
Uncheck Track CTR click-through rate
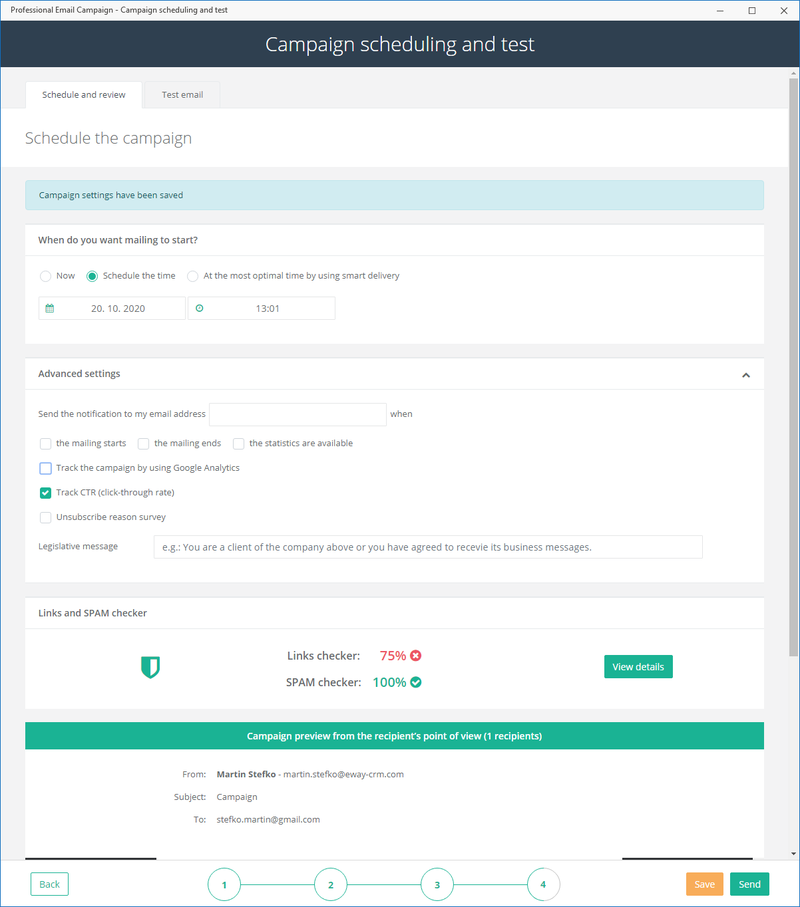[46, 493]
